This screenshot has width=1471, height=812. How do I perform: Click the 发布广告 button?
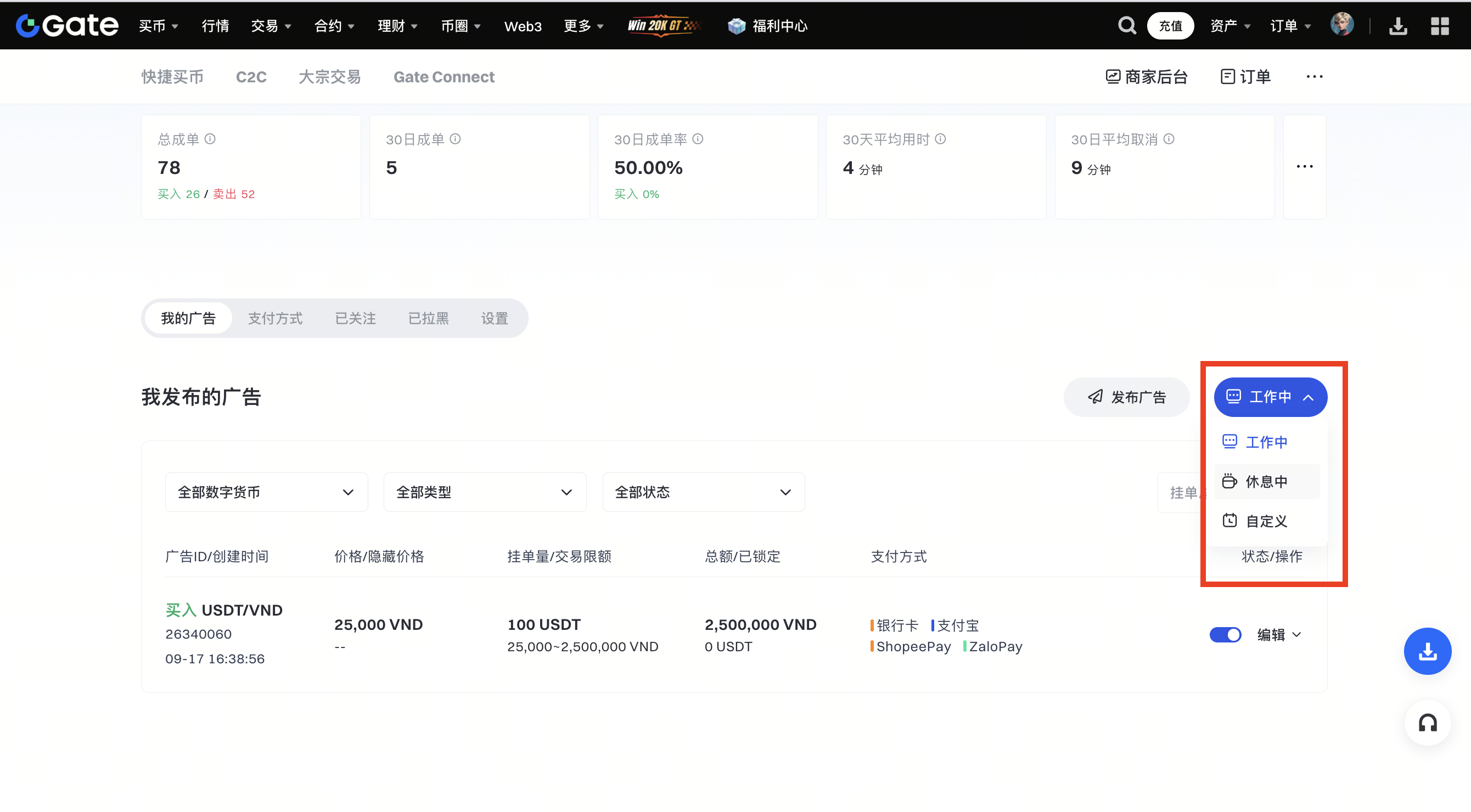point(1126,397)
